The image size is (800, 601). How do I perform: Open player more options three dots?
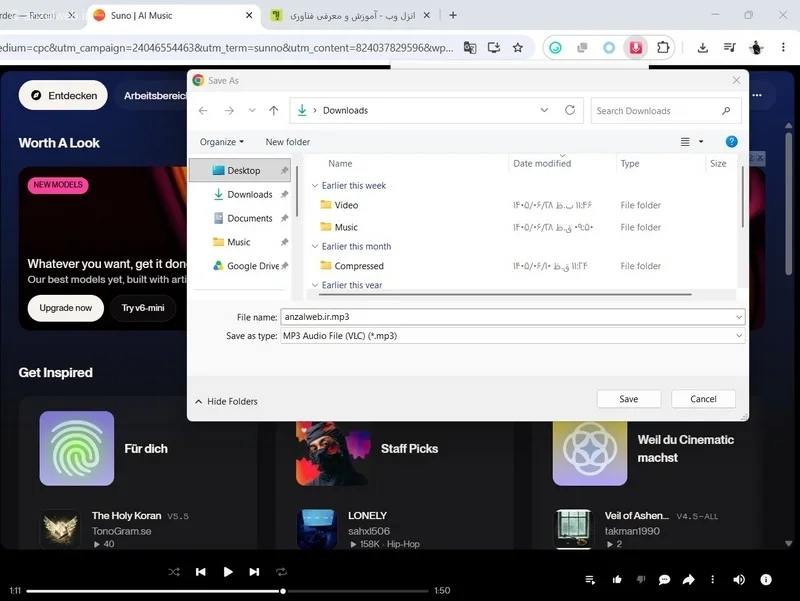[713, 580]
